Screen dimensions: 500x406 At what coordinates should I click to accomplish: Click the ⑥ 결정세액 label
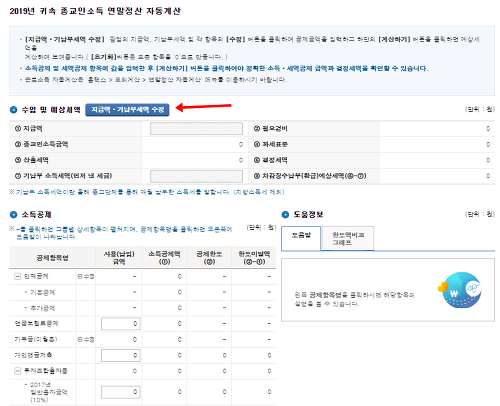pyautogui.click(x=271, y=160)
